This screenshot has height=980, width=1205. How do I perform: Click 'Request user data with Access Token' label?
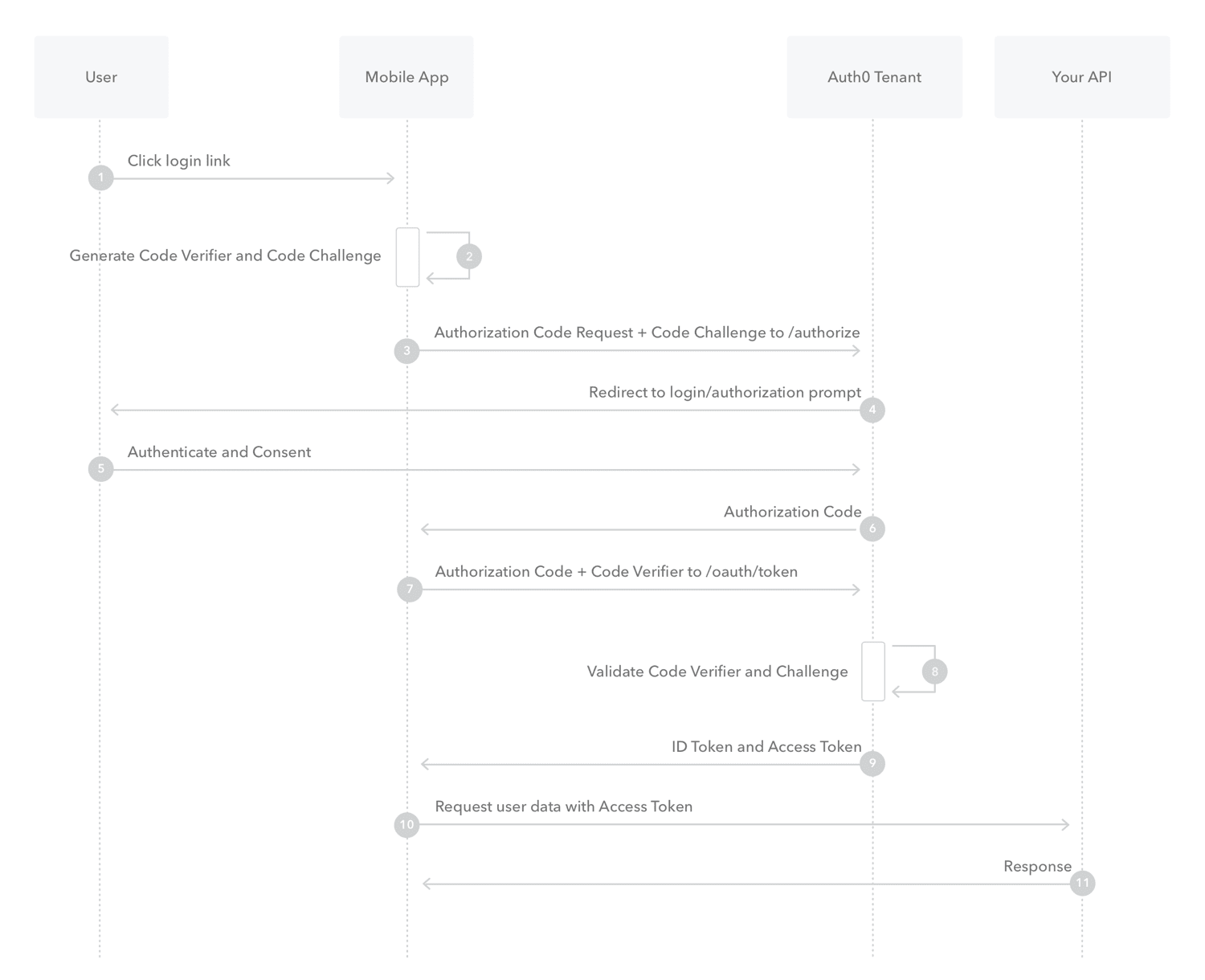[563, 806]
